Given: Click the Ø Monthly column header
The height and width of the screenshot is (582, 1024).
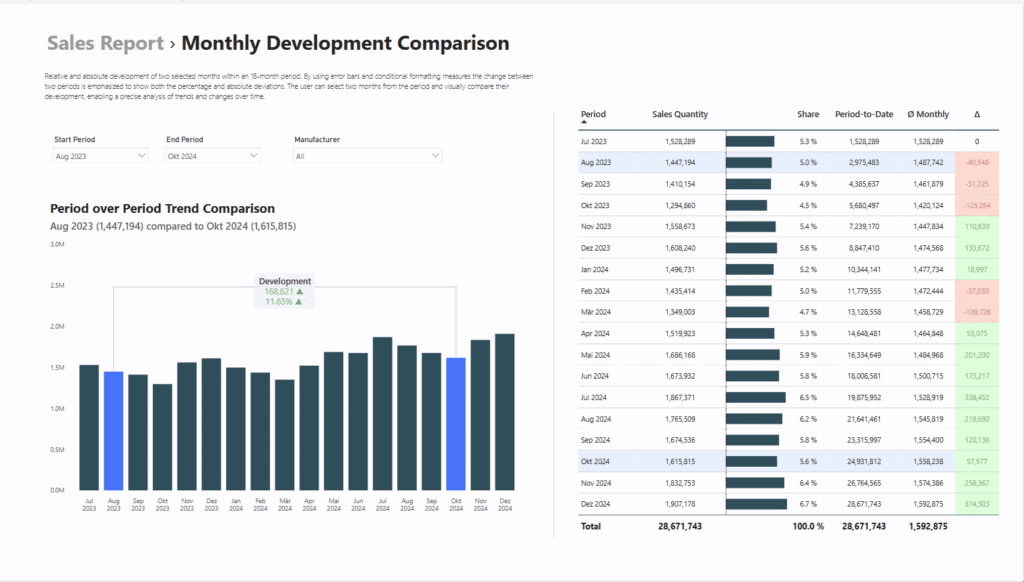Looking at the screenshot, I should [928, 115].
